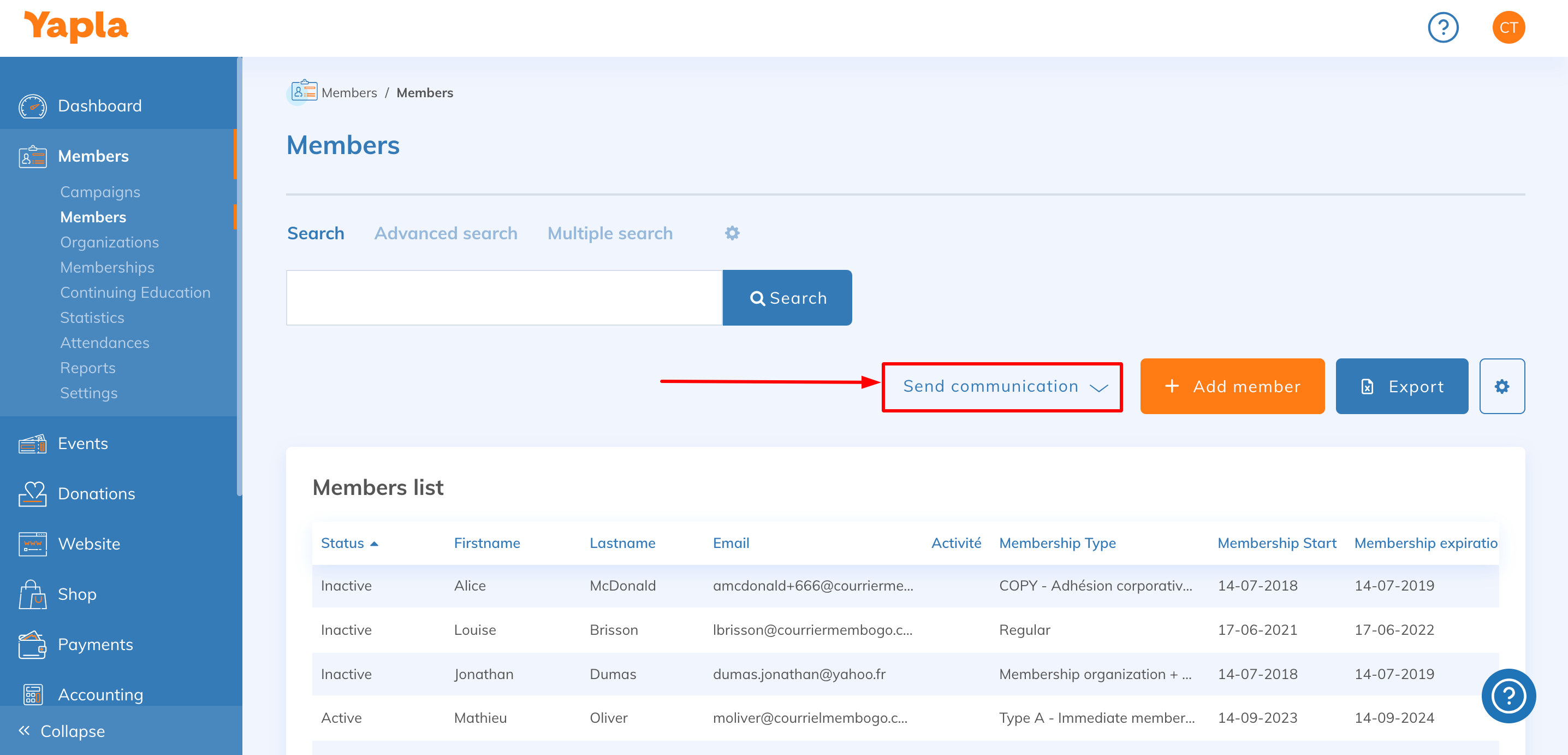Viewport: 1568px width, 755px height.
Task: Click the Dashboard gauge icon
Action: click(32, 106)
